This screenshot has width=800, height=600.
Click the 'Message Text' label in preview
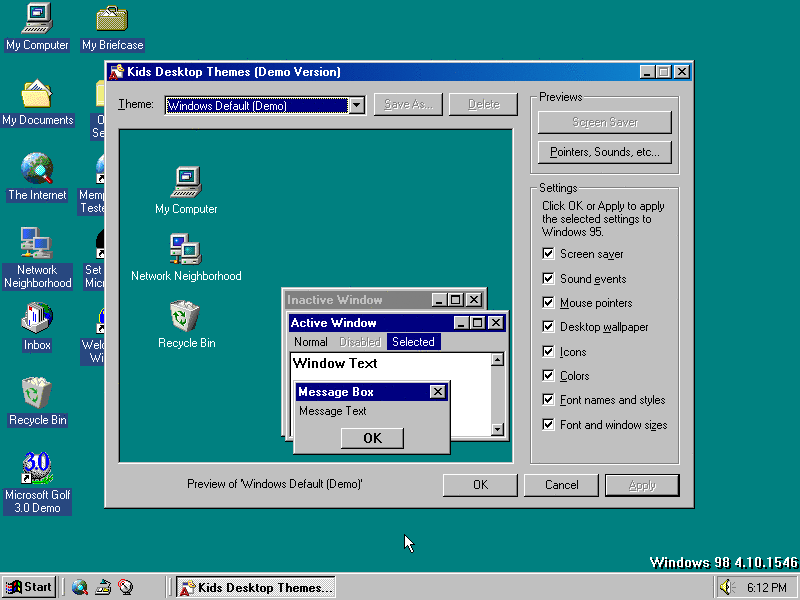coord(333,411)
